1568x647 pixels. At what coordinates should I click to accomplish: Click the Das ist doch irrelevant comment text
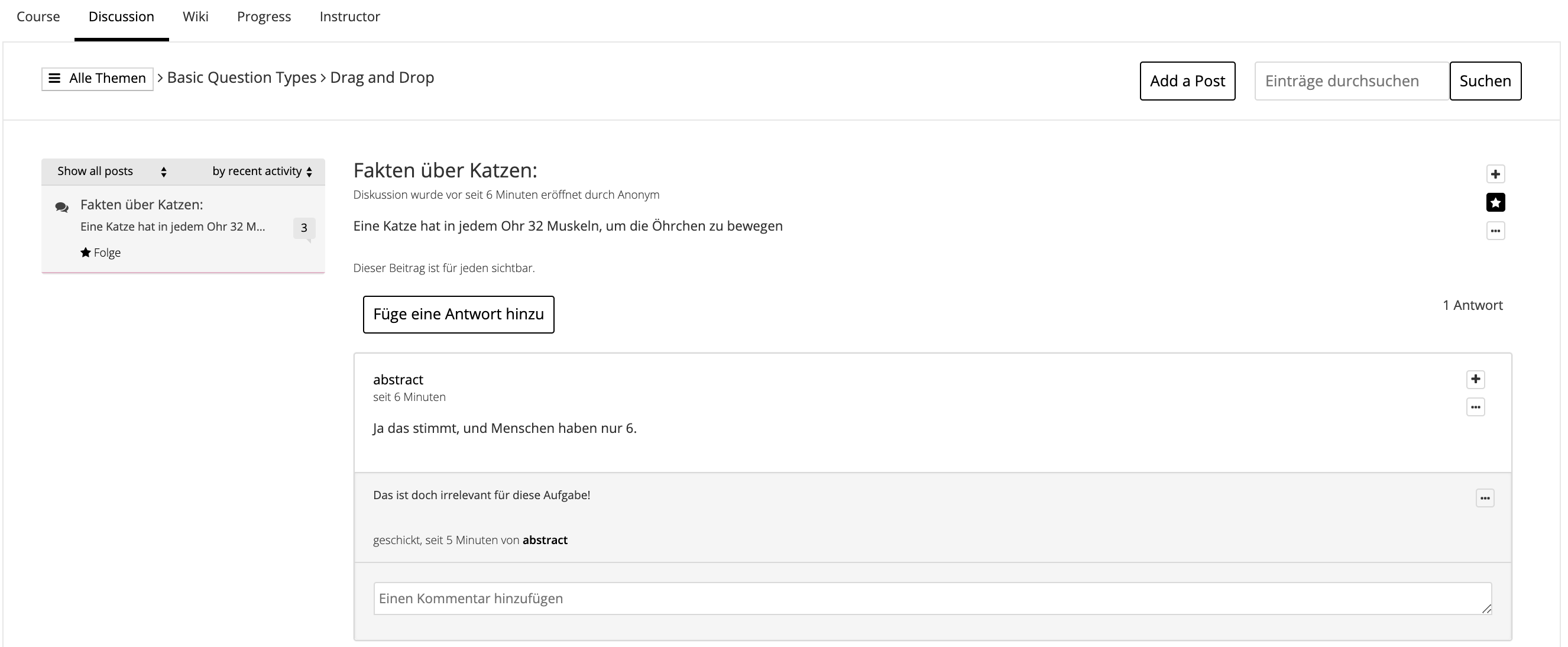point(481,495)
